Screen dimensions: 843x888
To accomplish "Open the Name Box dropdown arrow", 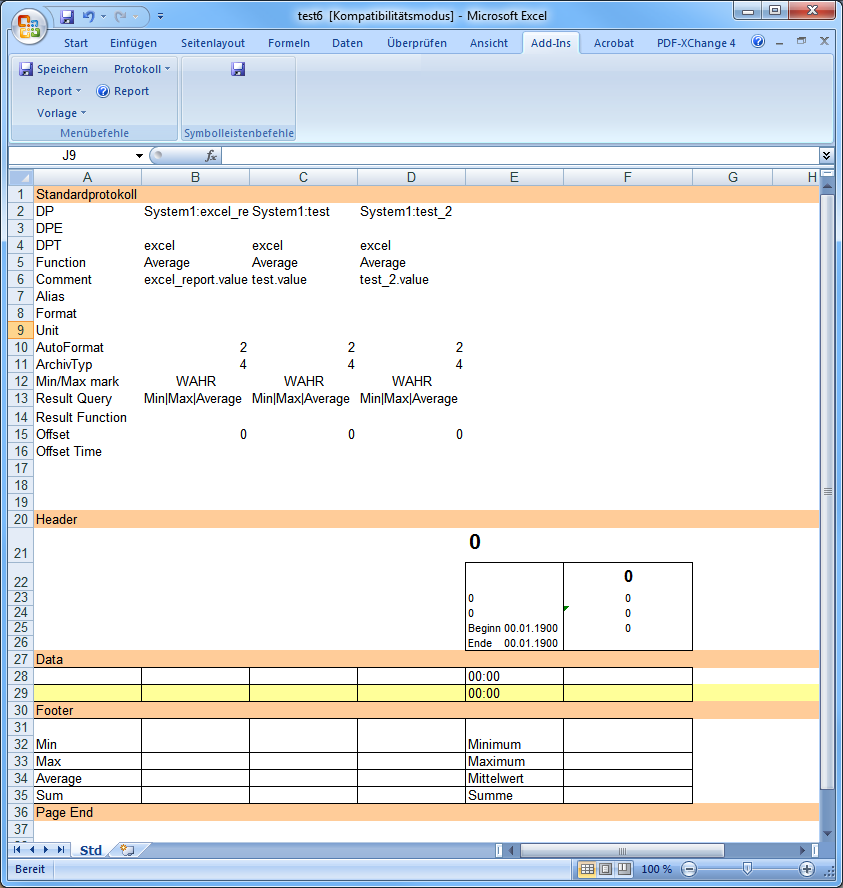I will pos(140,156).
